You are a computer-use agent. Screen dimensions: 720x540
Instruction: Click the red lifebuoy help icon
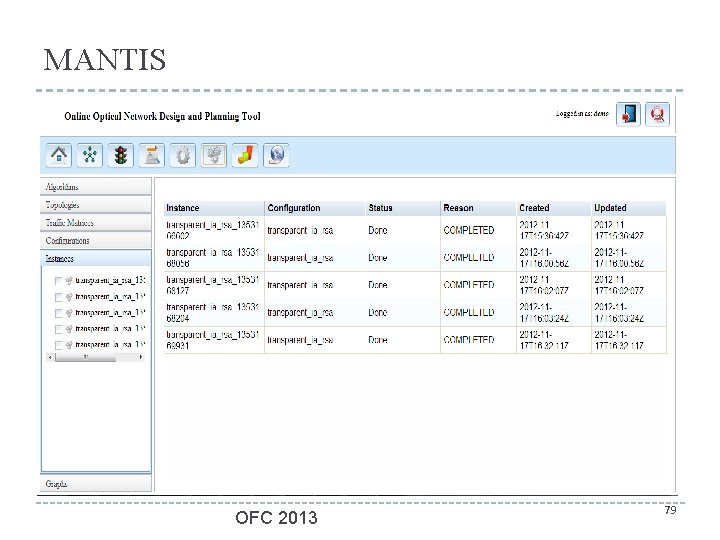pyautogui.click(x=658, y=114)
